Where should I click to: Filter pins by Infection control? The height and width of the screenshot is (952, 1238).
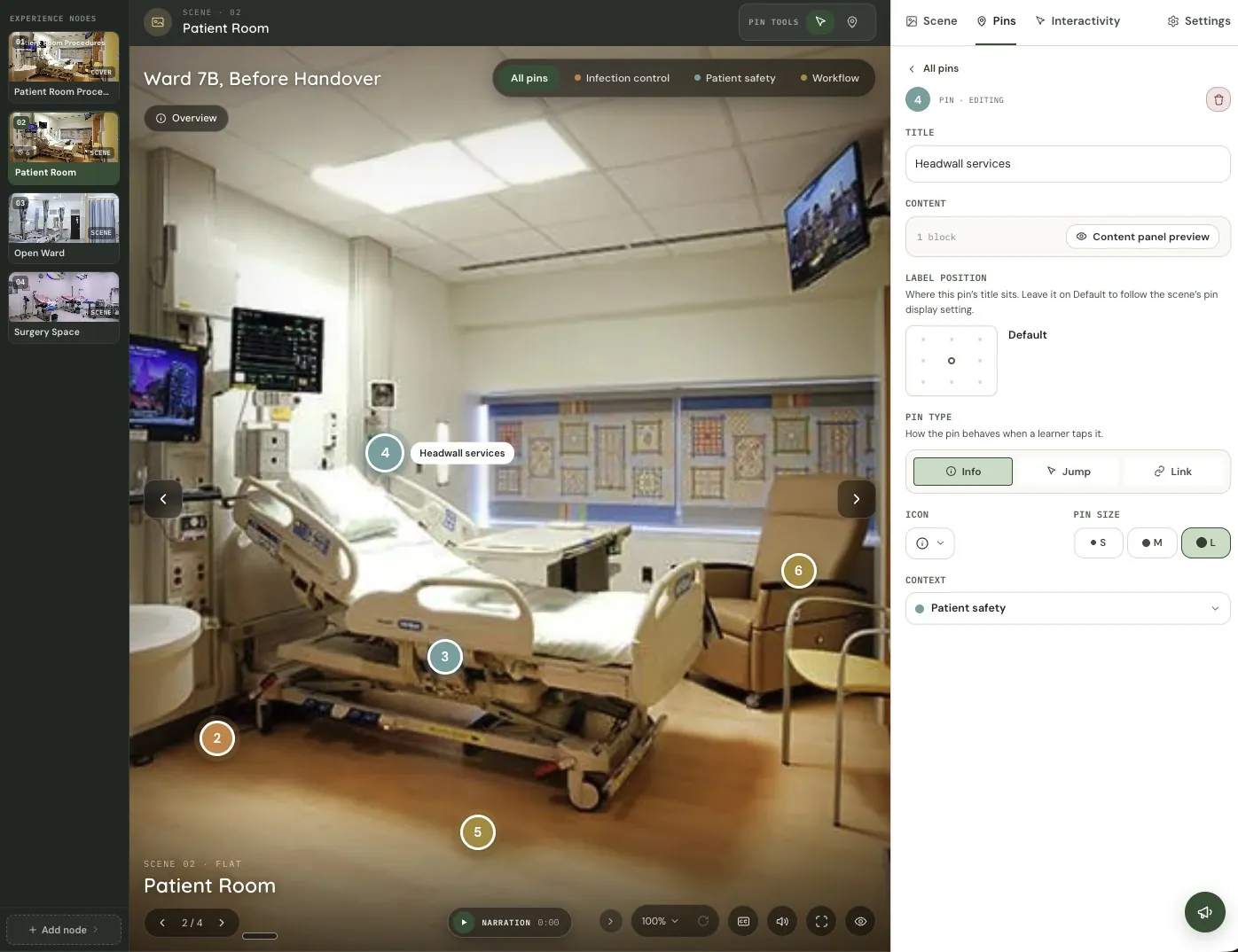click(622, 78)
